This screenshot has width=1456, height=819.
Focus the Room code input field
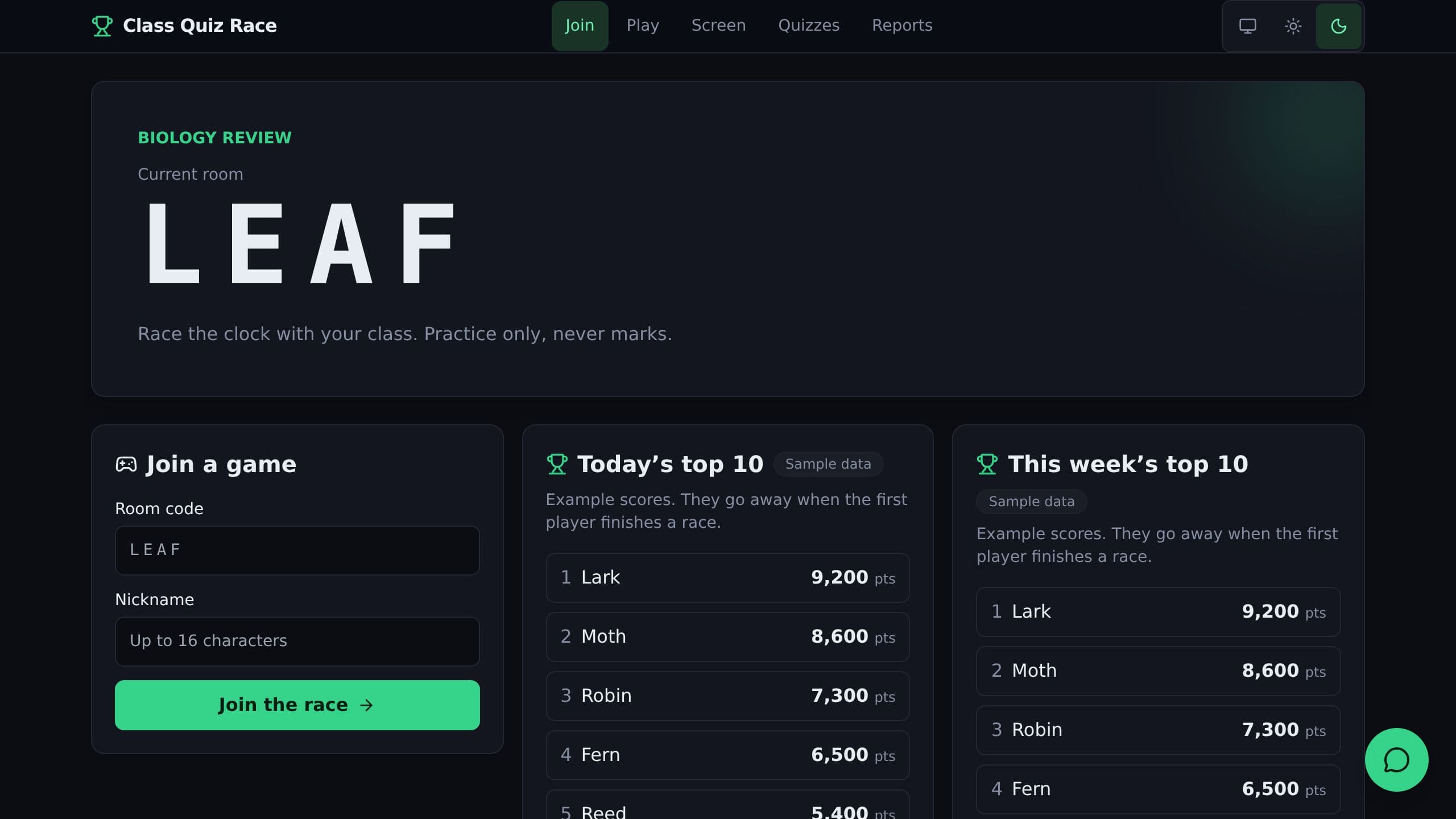click(x=297, y=551)
